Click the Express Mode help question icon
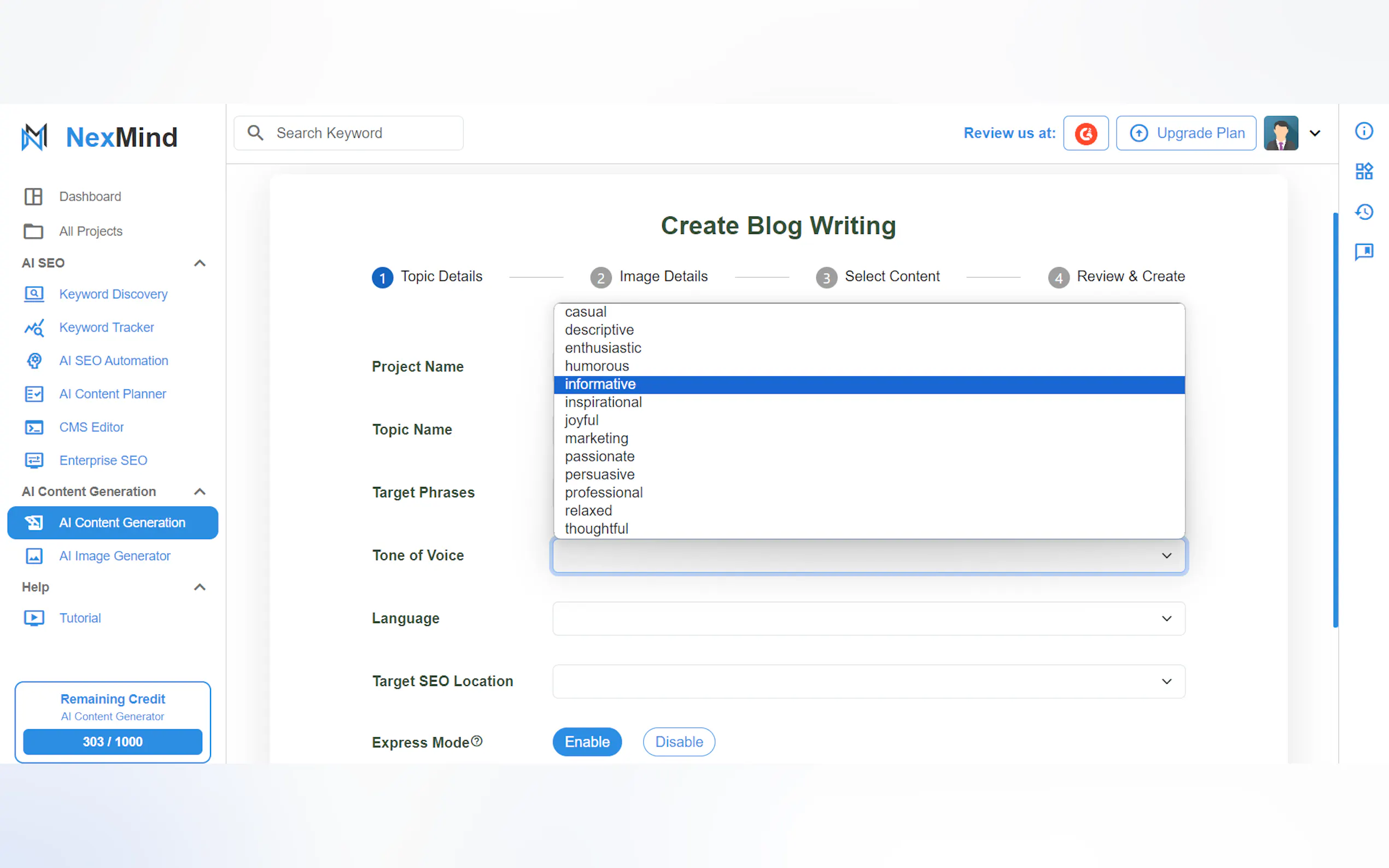Screen dimensions: 1389x868 (x=477, y=741)
